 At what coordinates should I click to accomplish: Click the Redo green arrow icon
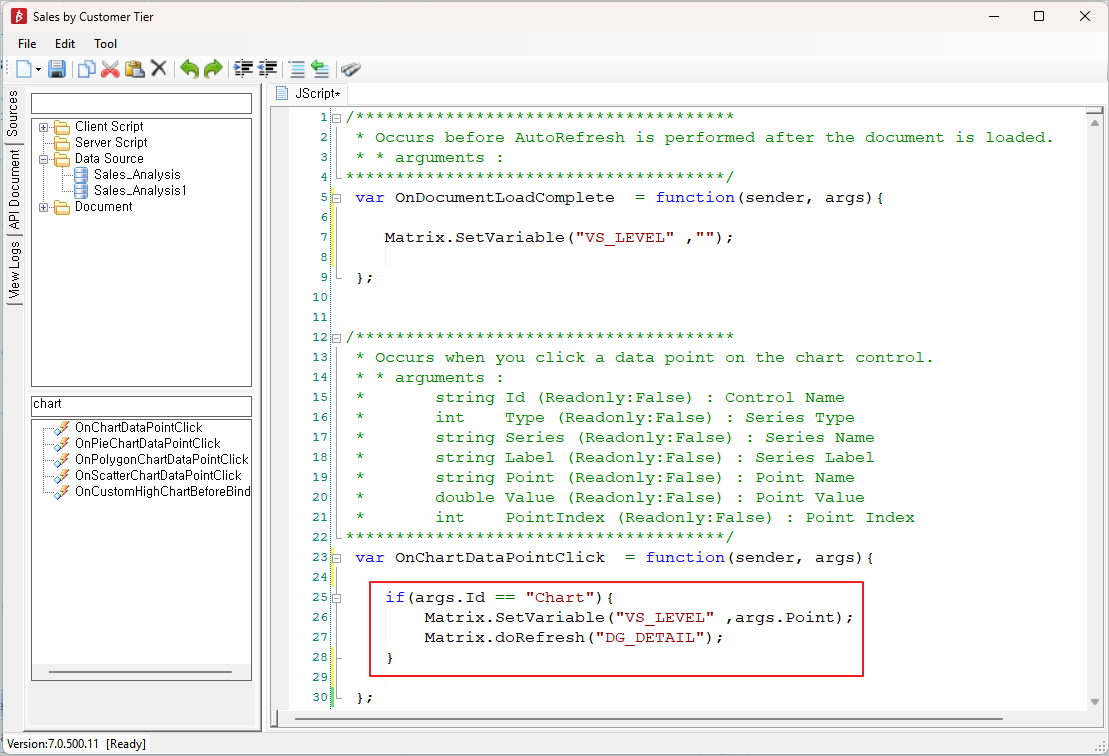pyautogui.click(x=213, y=69)
